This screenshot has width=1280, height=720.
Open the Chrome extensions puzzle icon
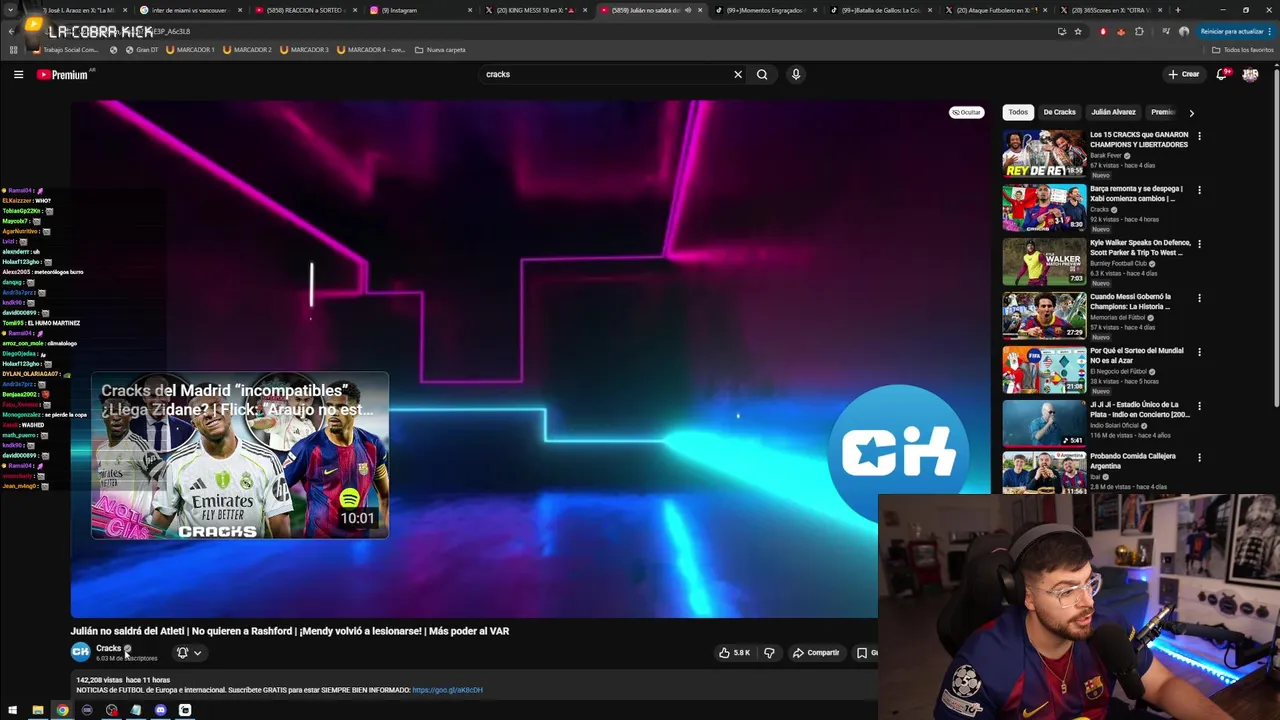1139,31
